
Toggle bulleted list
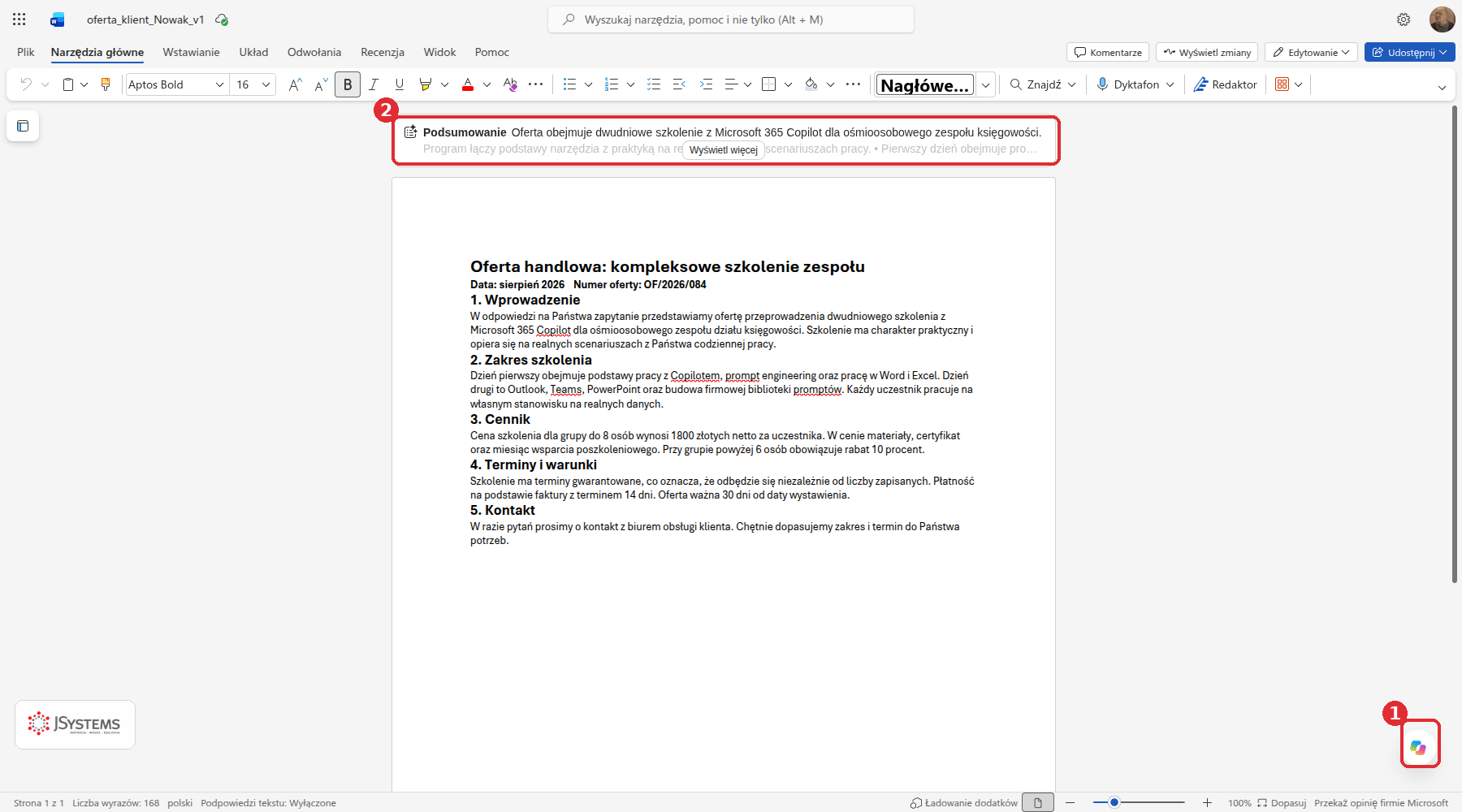pyautogui.click(x=569, y=84)
